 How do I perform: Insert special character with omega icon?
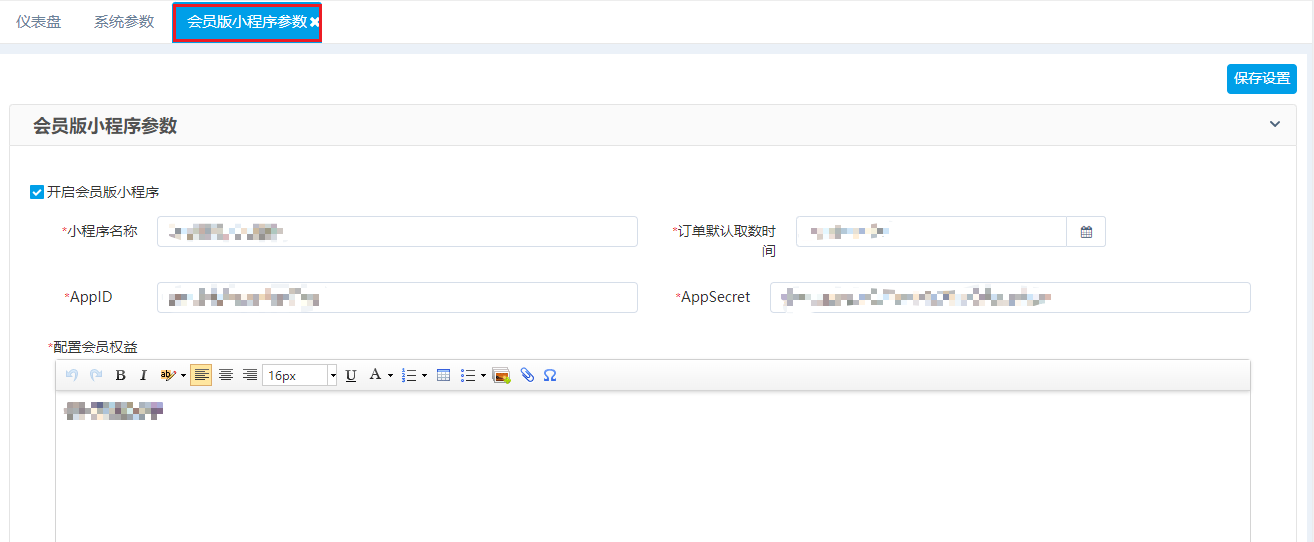click(550, 375)
